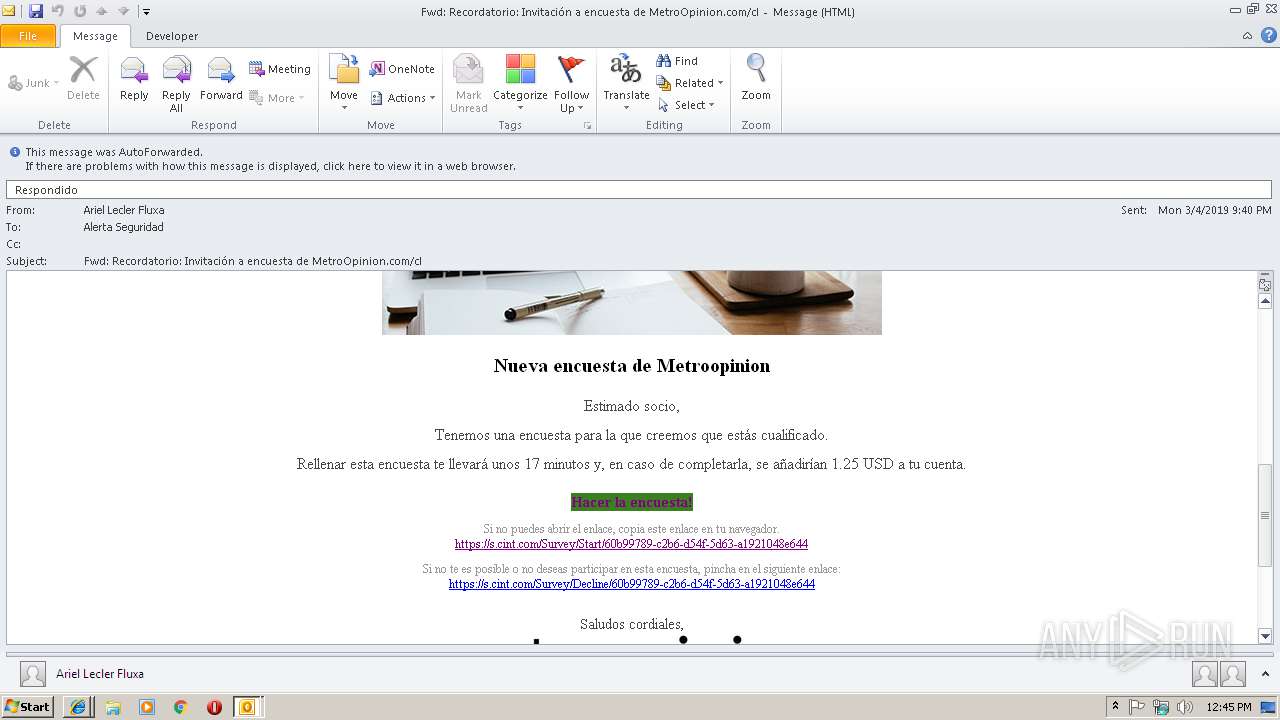Go to next item arrow in quick access

[123, 11]
